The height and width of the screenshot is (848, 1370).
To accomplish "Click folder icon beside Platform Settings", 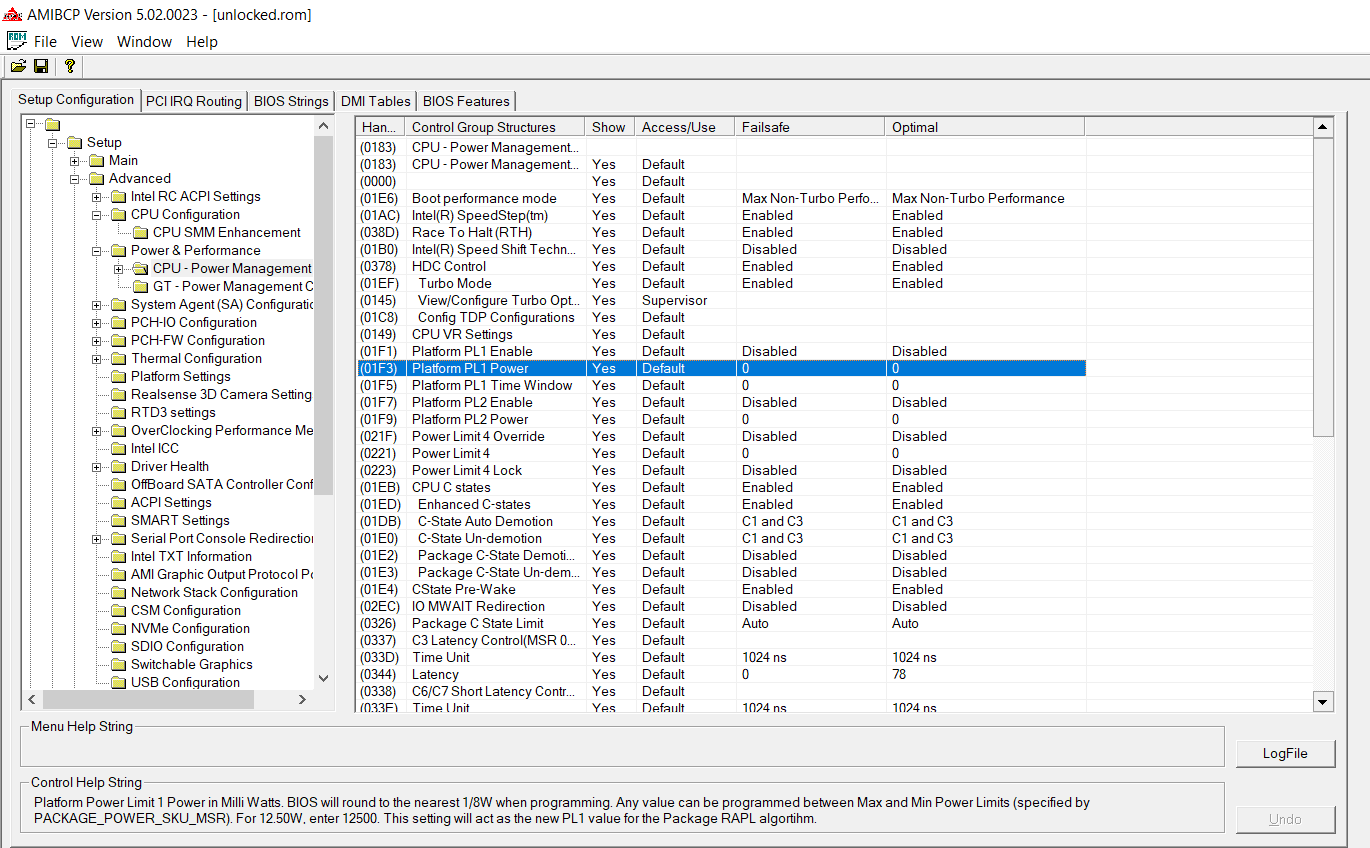I will coord(118,377).
